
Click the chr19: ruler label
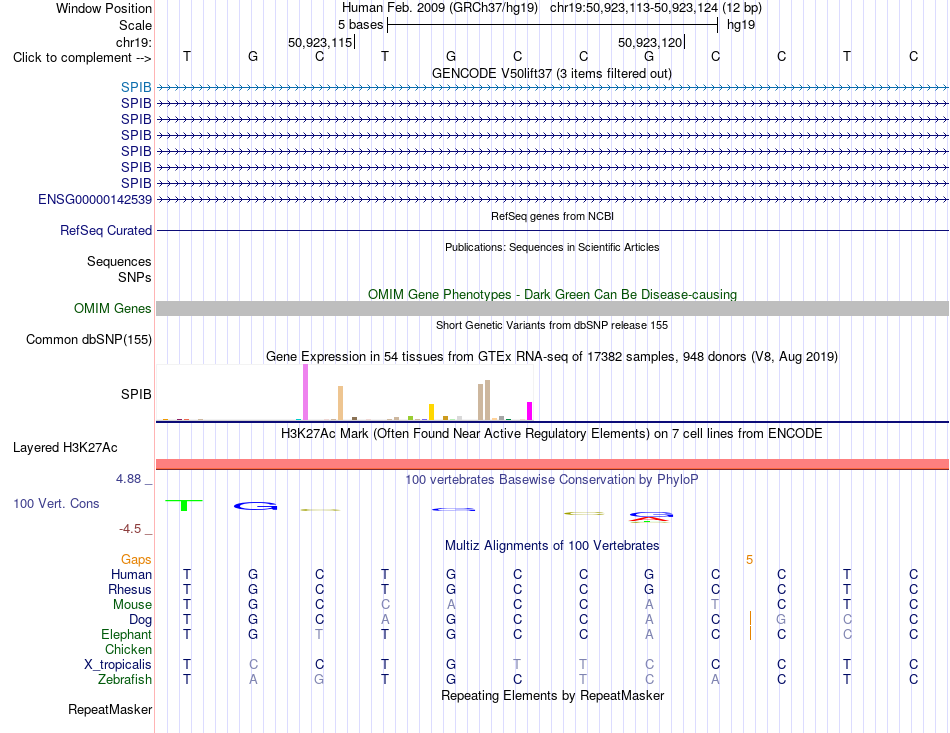tap(134, 42)
